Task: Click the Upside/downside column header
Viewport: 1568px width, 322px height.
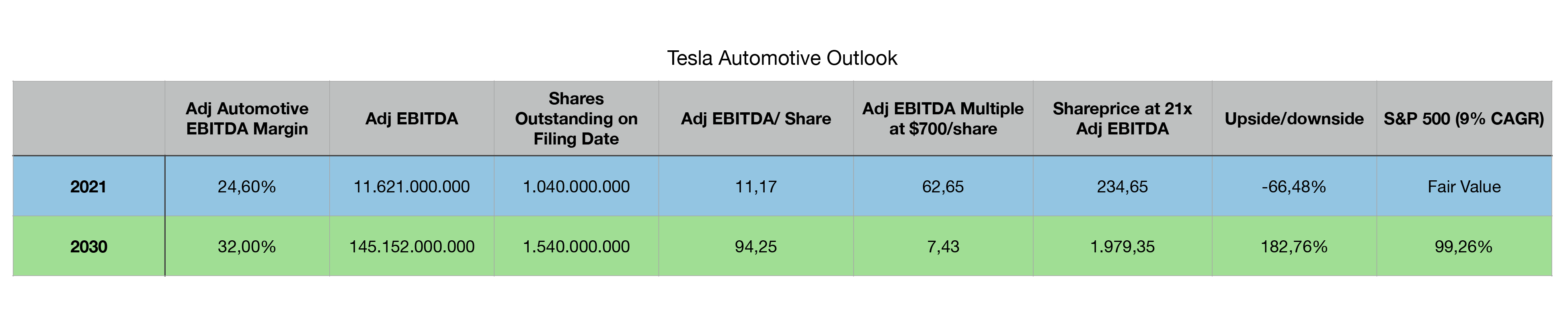Action: (x=1294, y=118)
